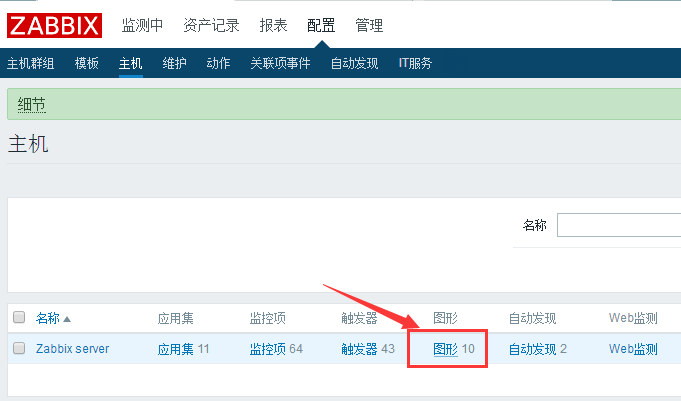Open the 资产记录 top menu
Viewport: 681px width, 401px height.
(211, 25)
